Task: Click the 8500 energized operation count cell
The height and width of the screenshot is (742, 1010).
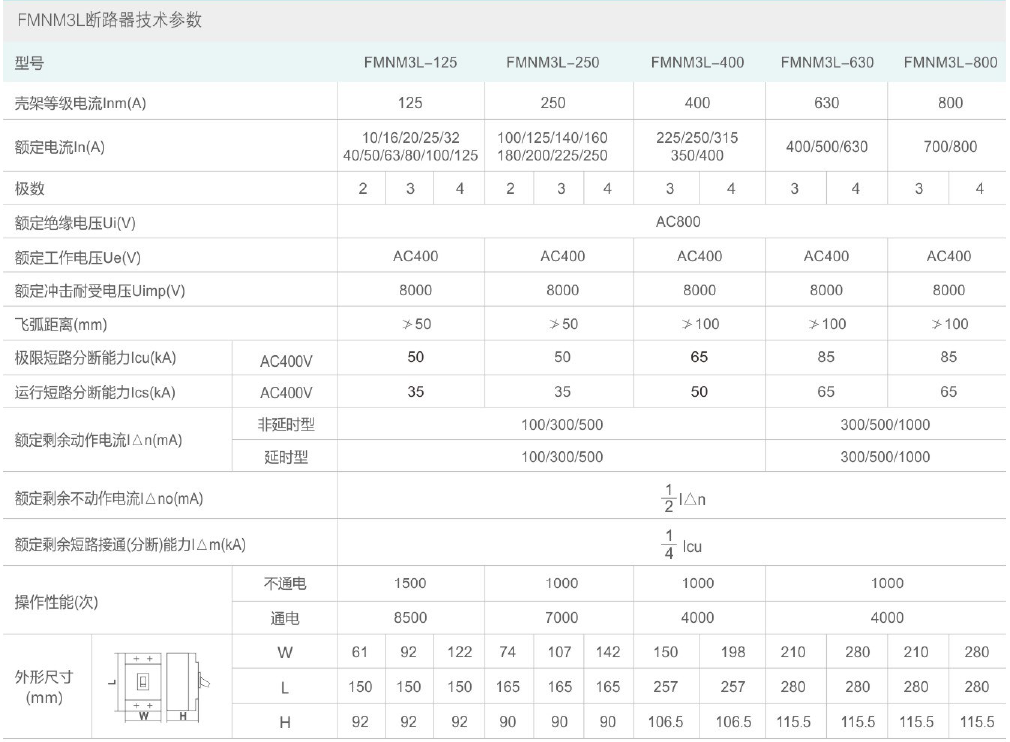Action: pos(410,618)
